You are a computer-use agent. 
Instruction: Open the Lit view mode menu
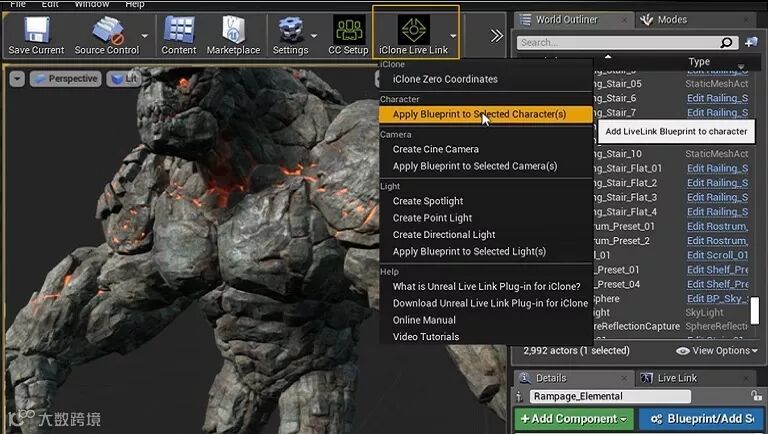coord(123,78)
